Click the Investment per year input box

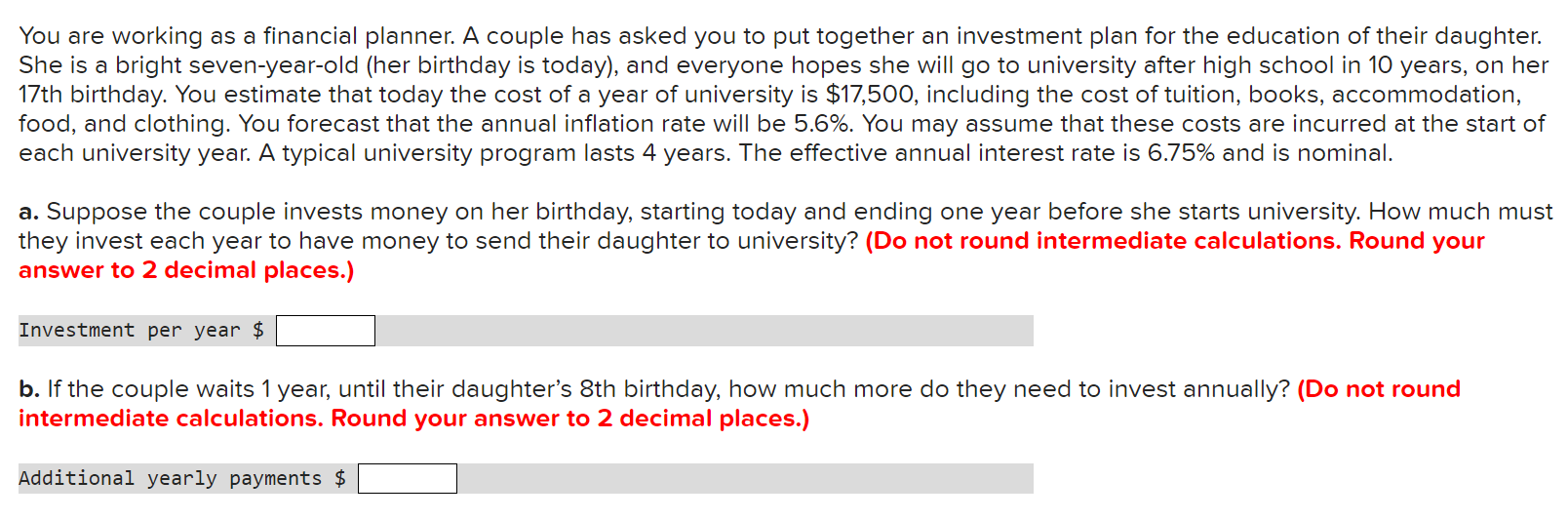tap(325, 331)
